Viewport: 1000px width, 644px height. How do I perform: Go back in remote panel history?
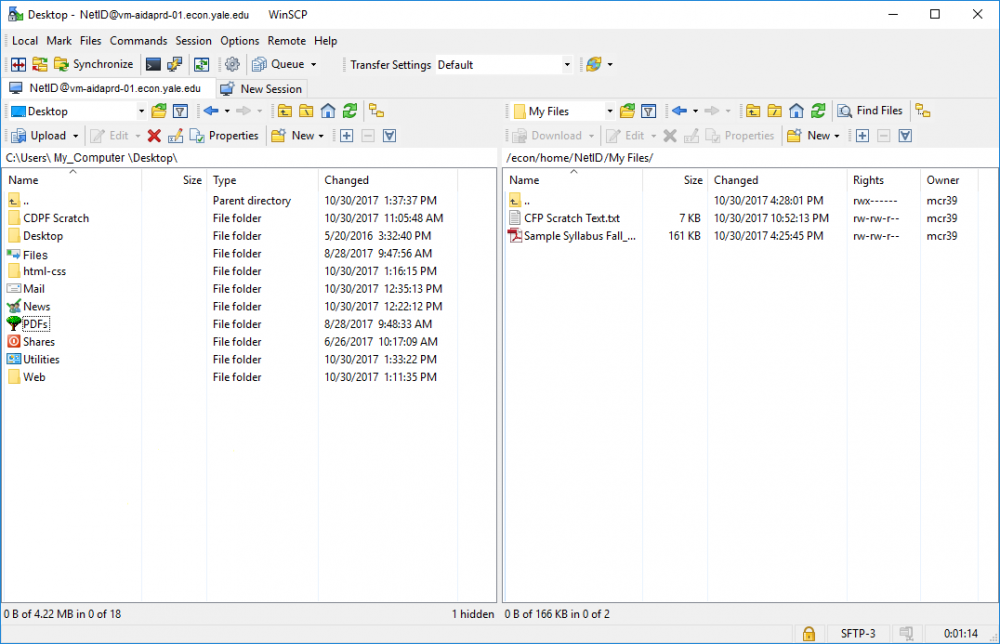(x=679, y=112)
